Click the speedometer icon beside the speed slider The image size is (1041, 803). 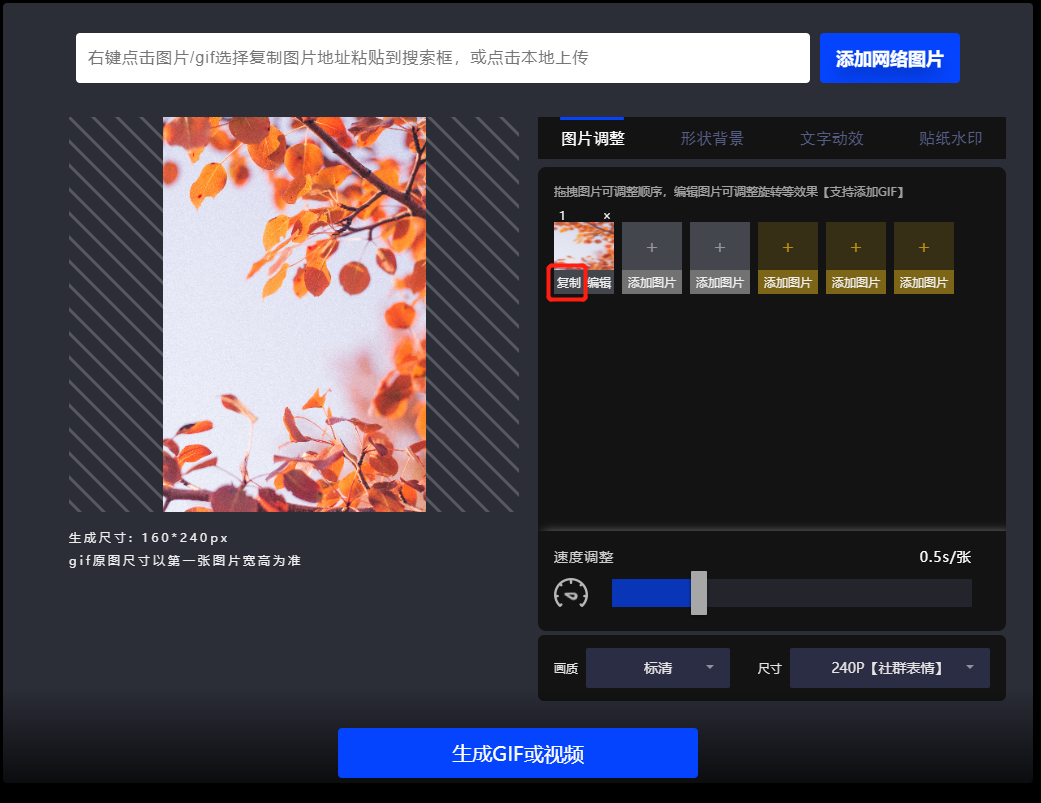[x=571, y=593]
